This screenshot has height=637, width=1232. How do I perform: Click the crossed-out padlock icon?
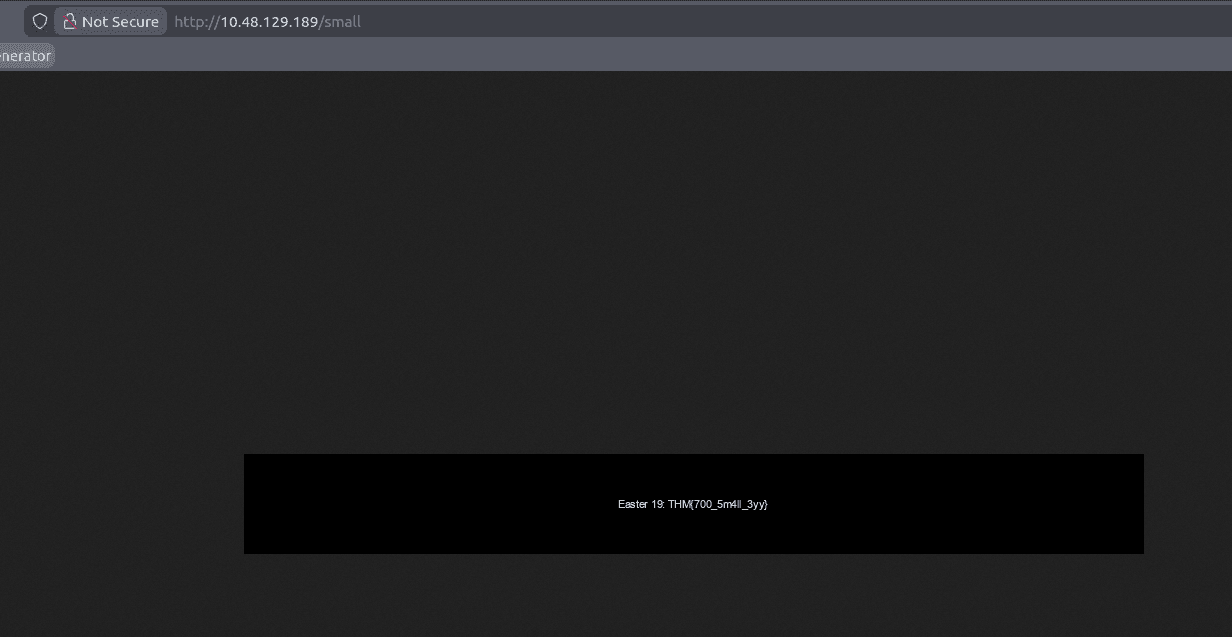[x=70, y=21]
